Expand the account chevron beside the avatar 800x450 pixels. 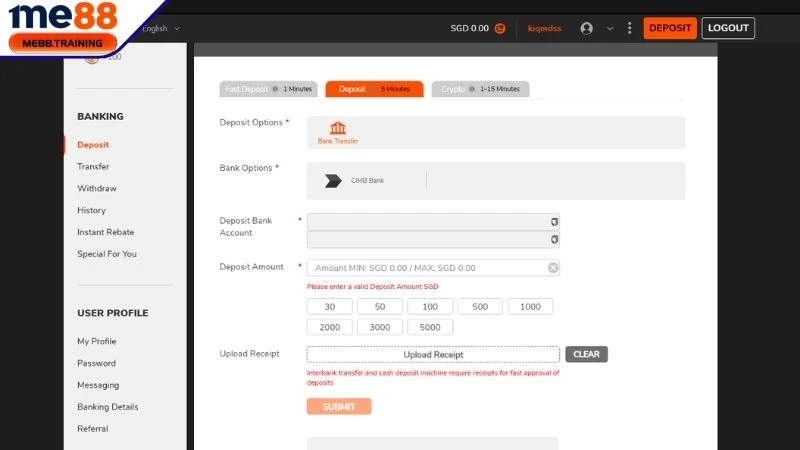point(610,28)
